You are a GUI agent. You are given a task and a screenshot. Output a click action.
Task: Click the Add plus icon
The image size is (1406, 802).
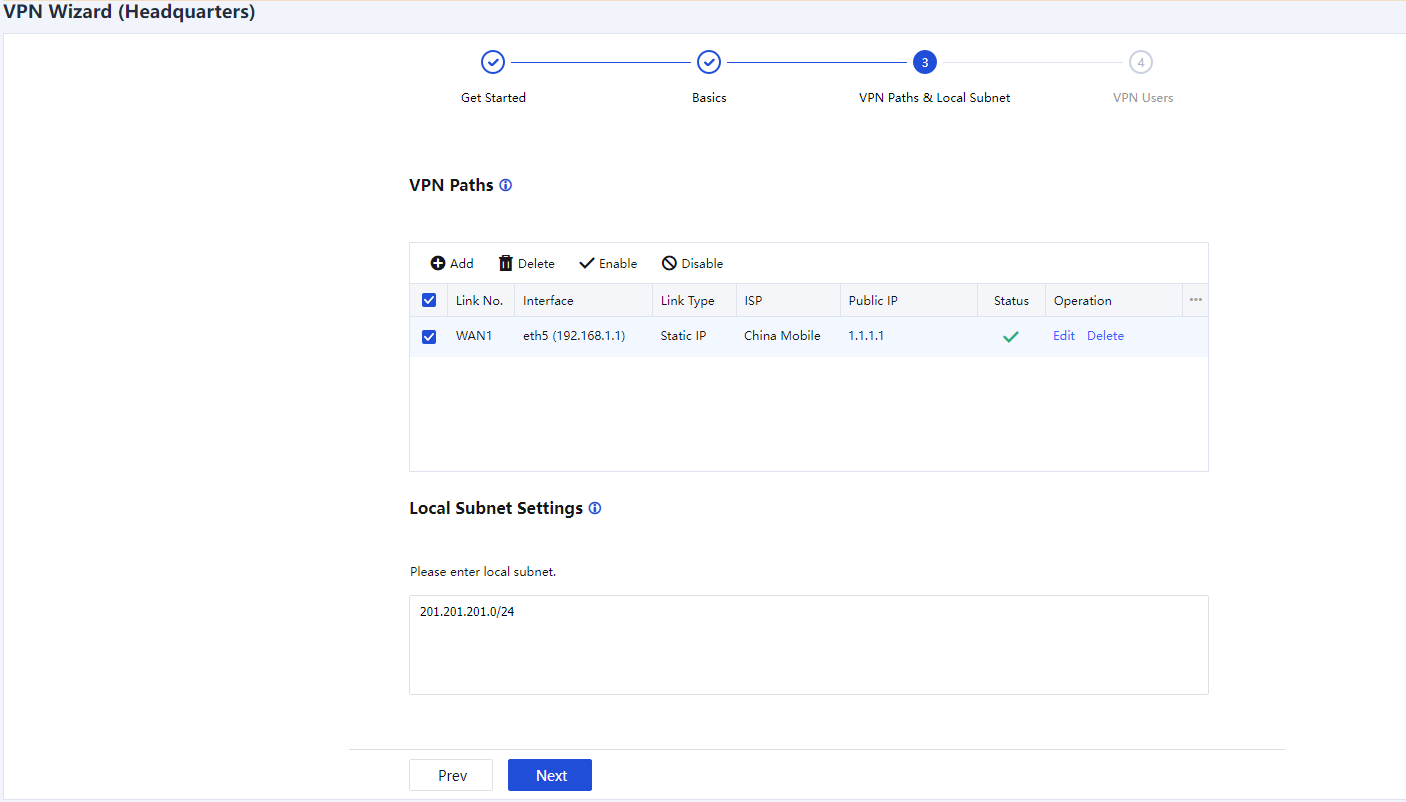(x=438, y=264)
